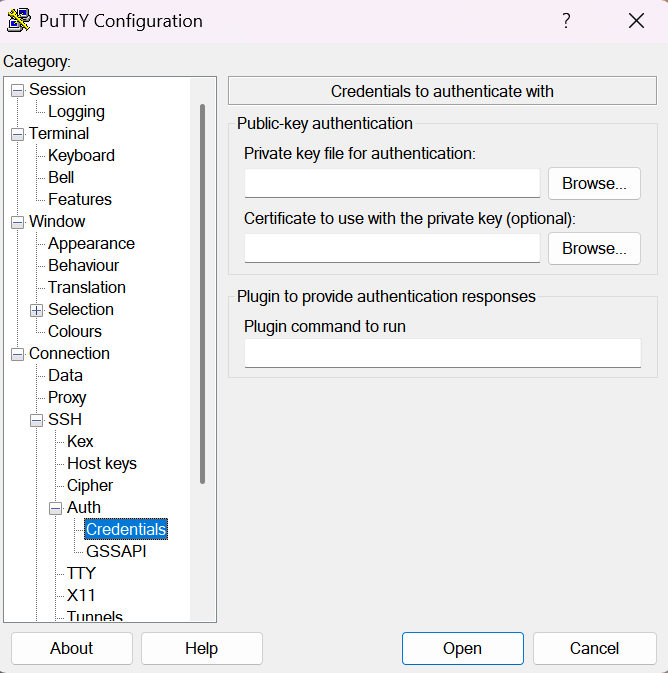Collapse the Auth tree node
Image resolution: width=668 pixels, height=673 pixels.
click(55, 508)
